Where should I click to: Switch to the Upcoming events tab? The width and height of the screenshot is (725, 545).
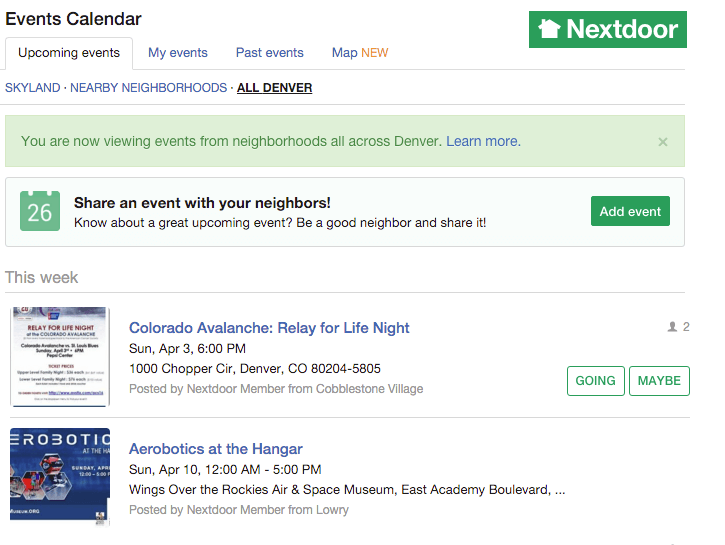(69, 53)
